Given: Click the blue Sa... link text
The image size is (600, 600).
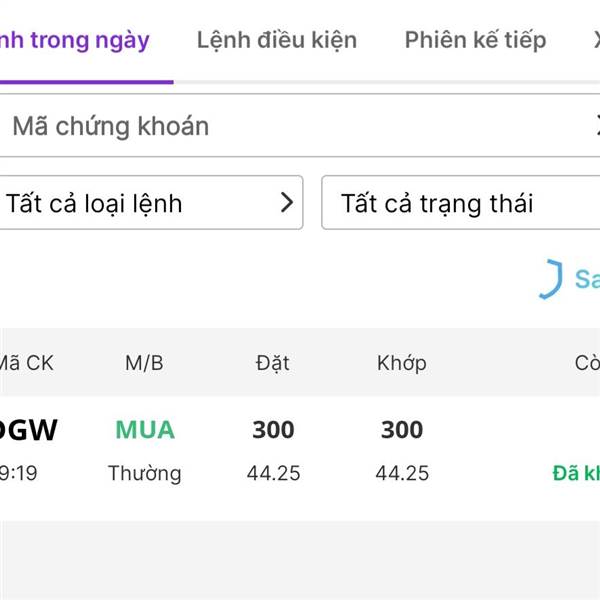Looking at the screenshot, I should (x=587, y=279).
